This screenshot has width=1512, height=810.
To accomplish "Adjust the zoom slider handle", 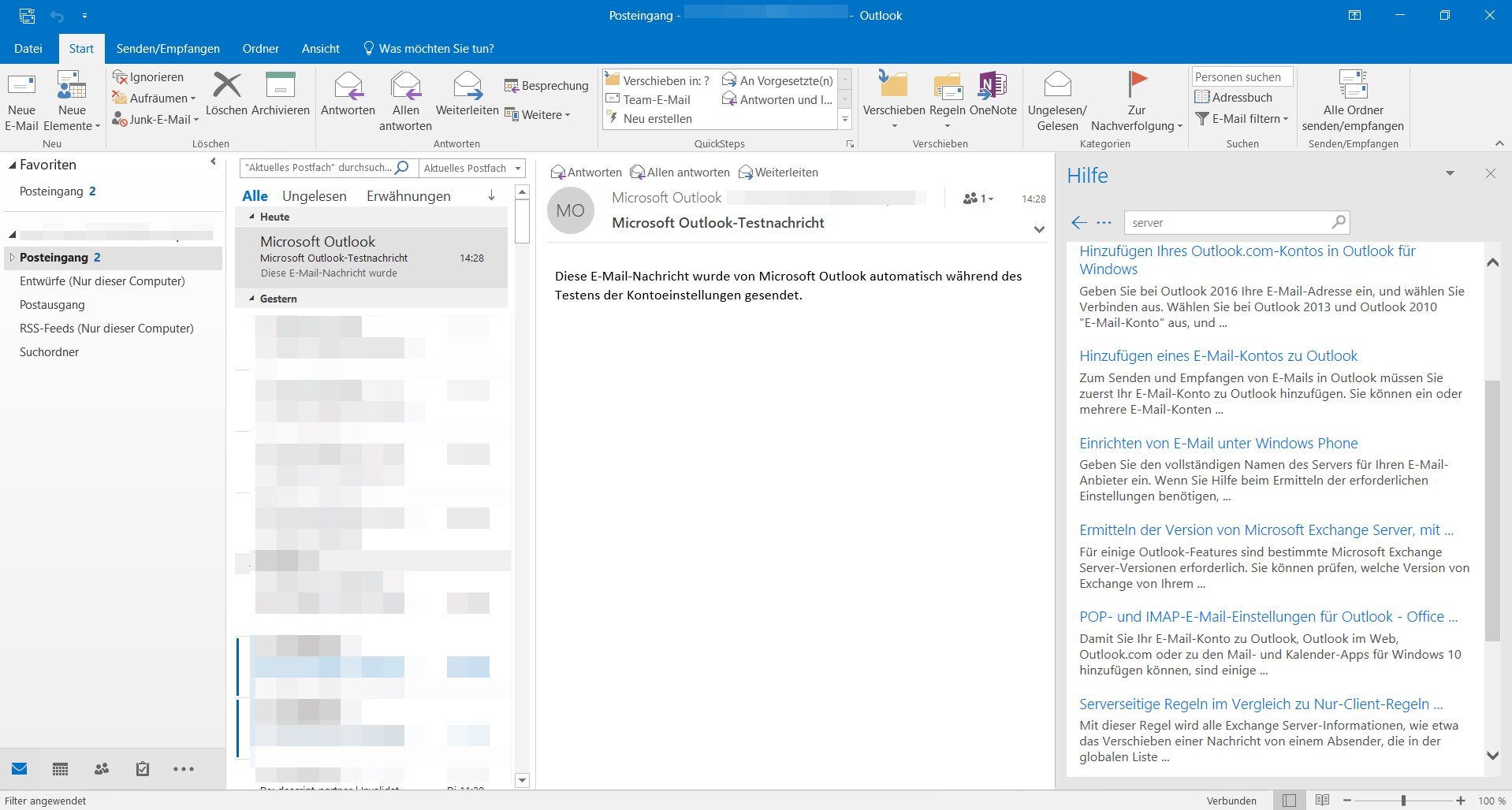I will point(1403,801).
